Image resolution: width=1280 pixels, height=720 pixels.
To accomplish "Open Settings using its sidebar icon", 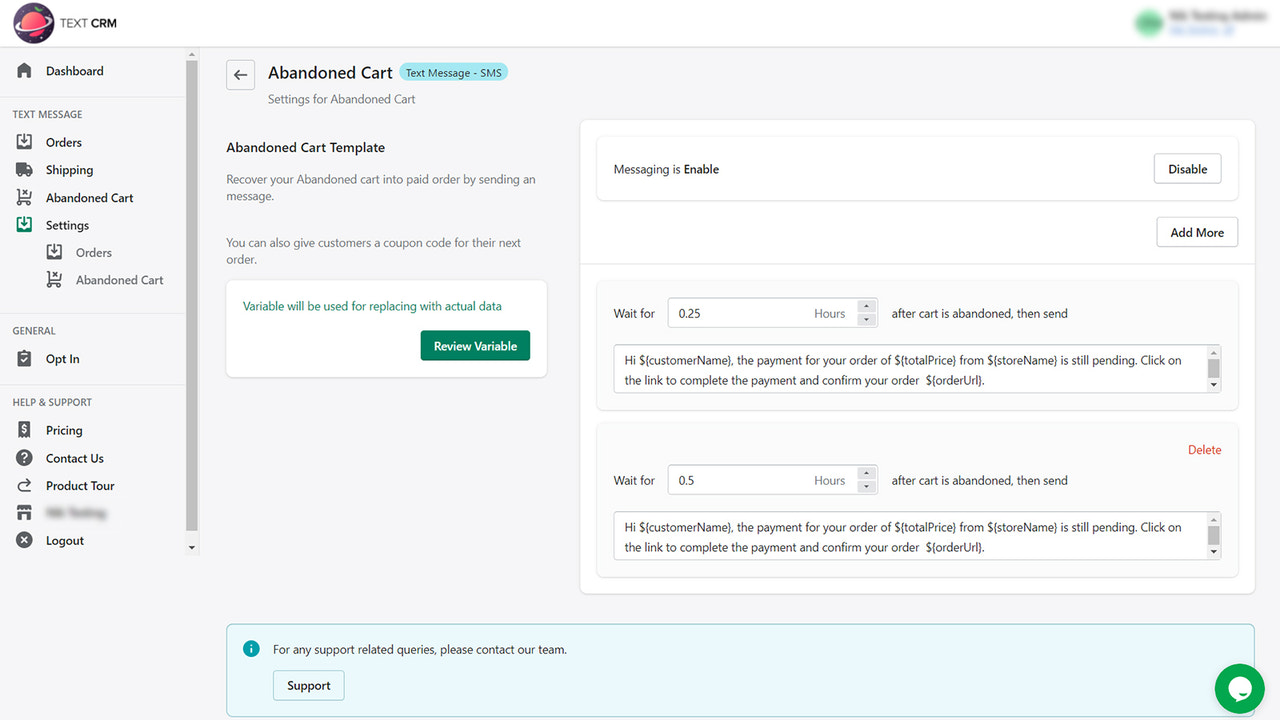I will coord(24,225).
